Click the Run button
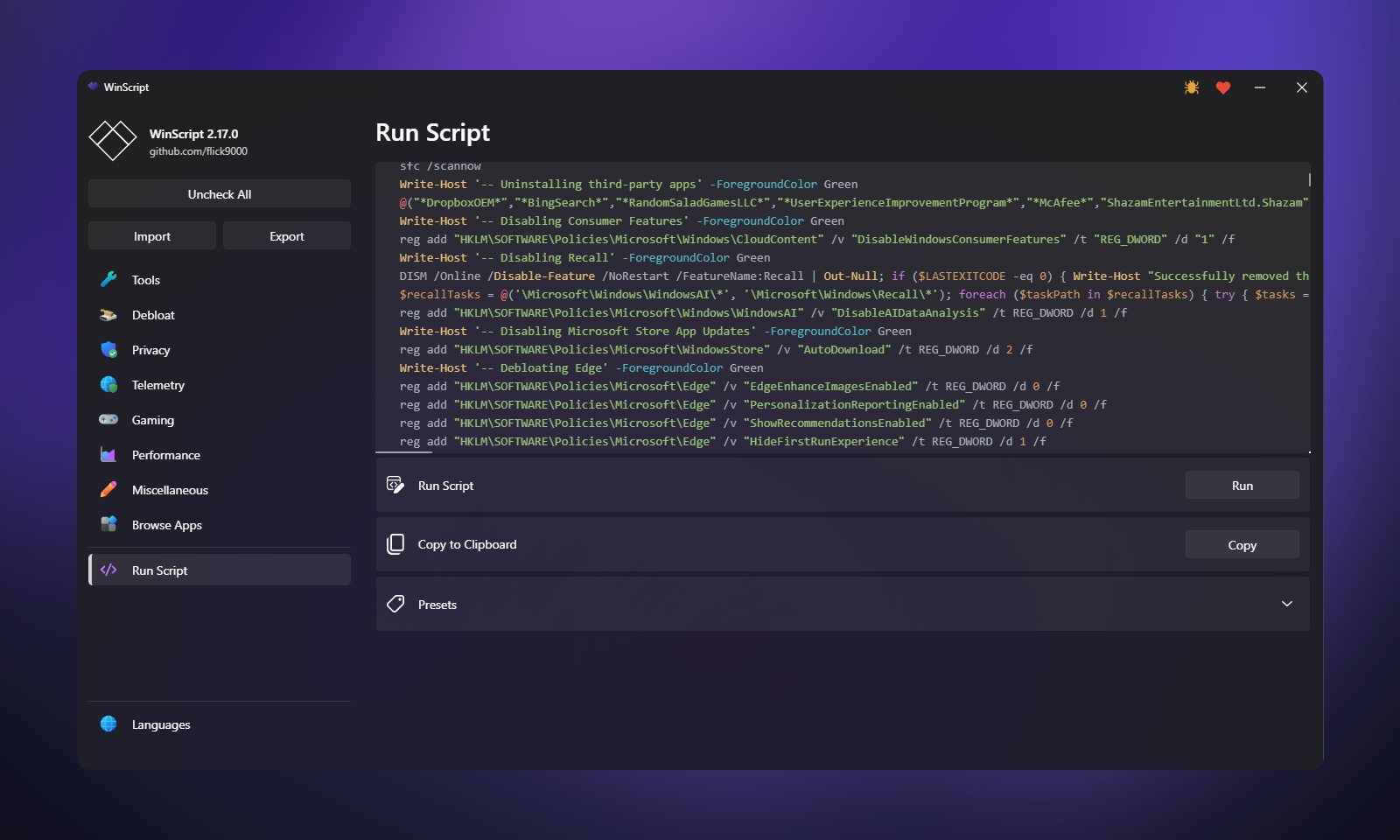 pyautogui.click(x=1242, y=485)
